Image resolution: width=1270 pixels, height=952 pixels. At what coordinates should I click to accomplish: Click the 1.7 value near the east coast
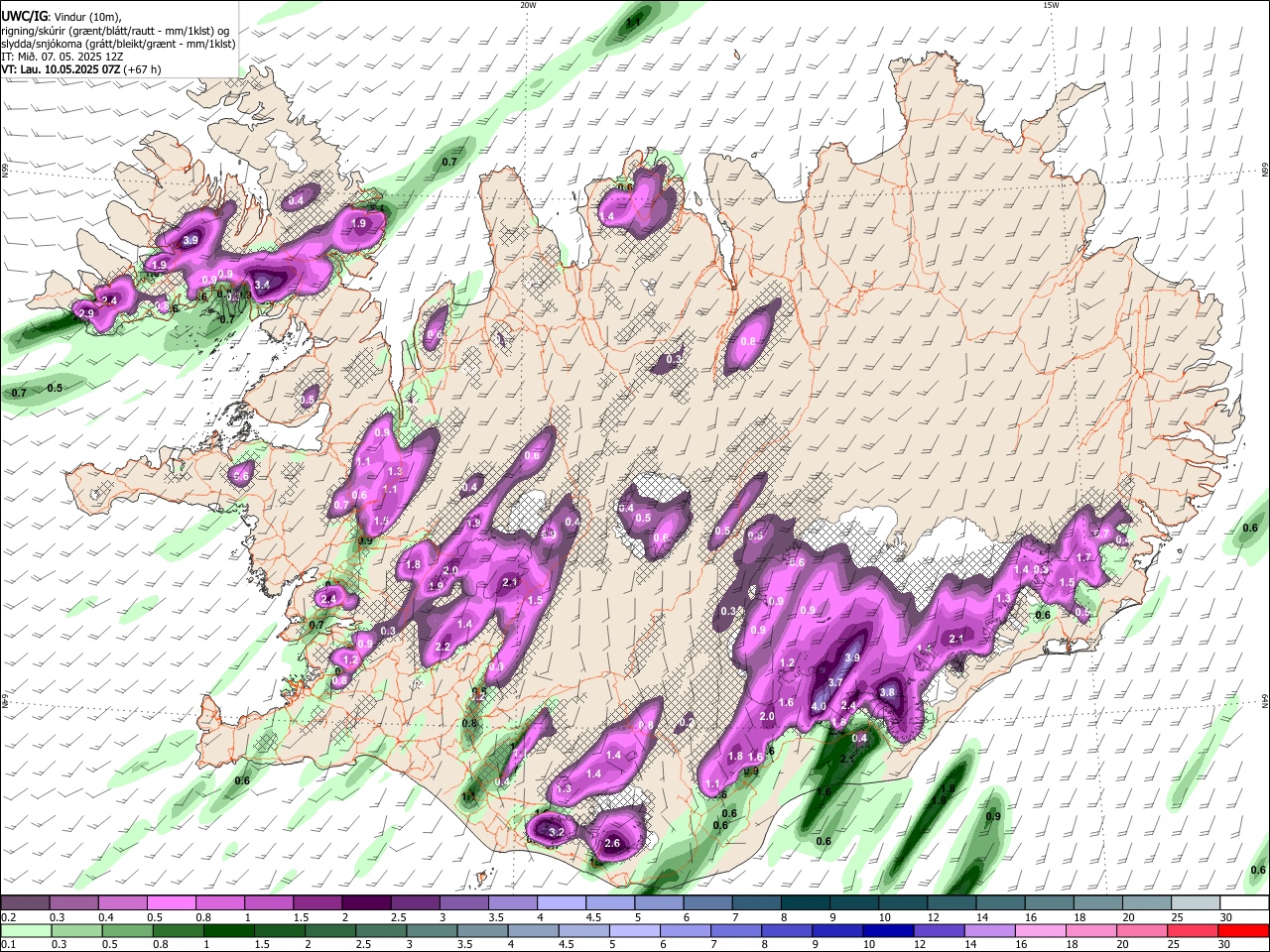pyautogui.click(x=1083, y=558)
